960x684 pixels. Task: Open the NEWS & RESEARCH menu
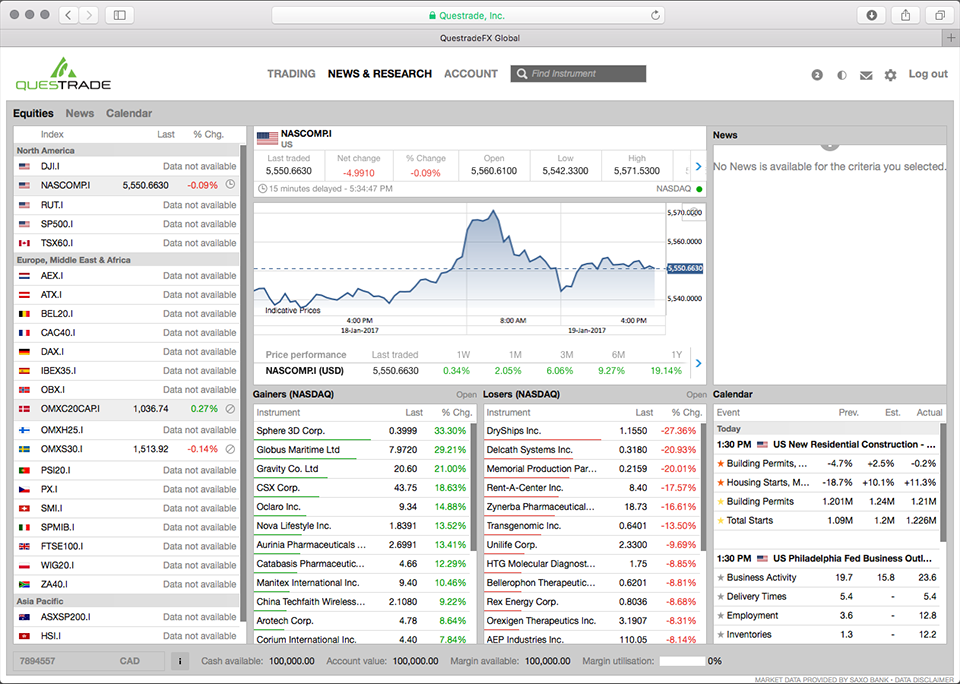coord(380,73)
